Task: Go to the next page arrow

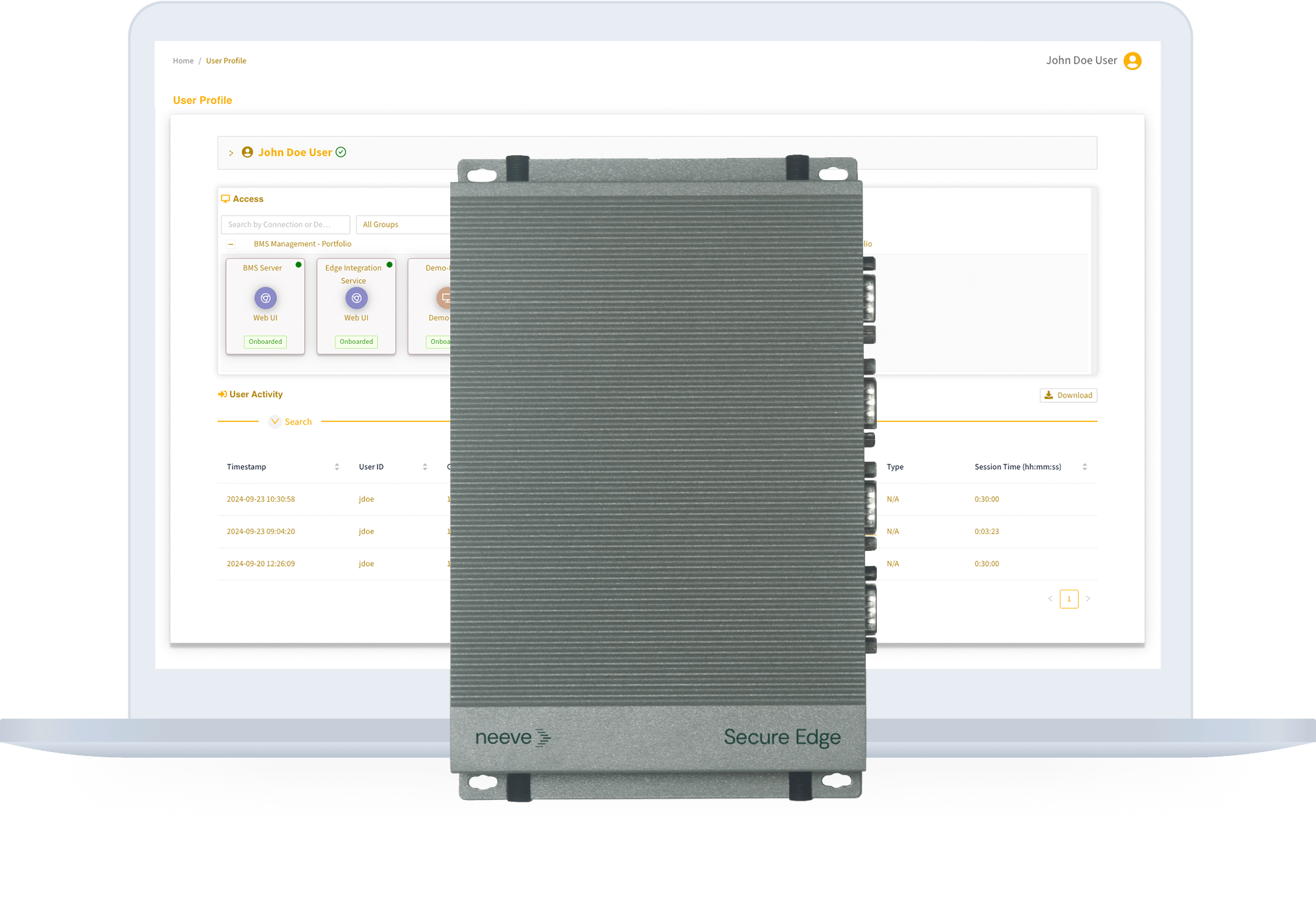Action: coord(1088,599)
